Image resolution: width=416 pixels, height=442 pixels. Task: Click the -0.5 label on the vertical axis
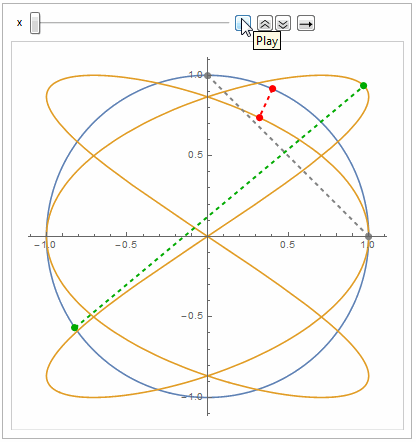192,316
